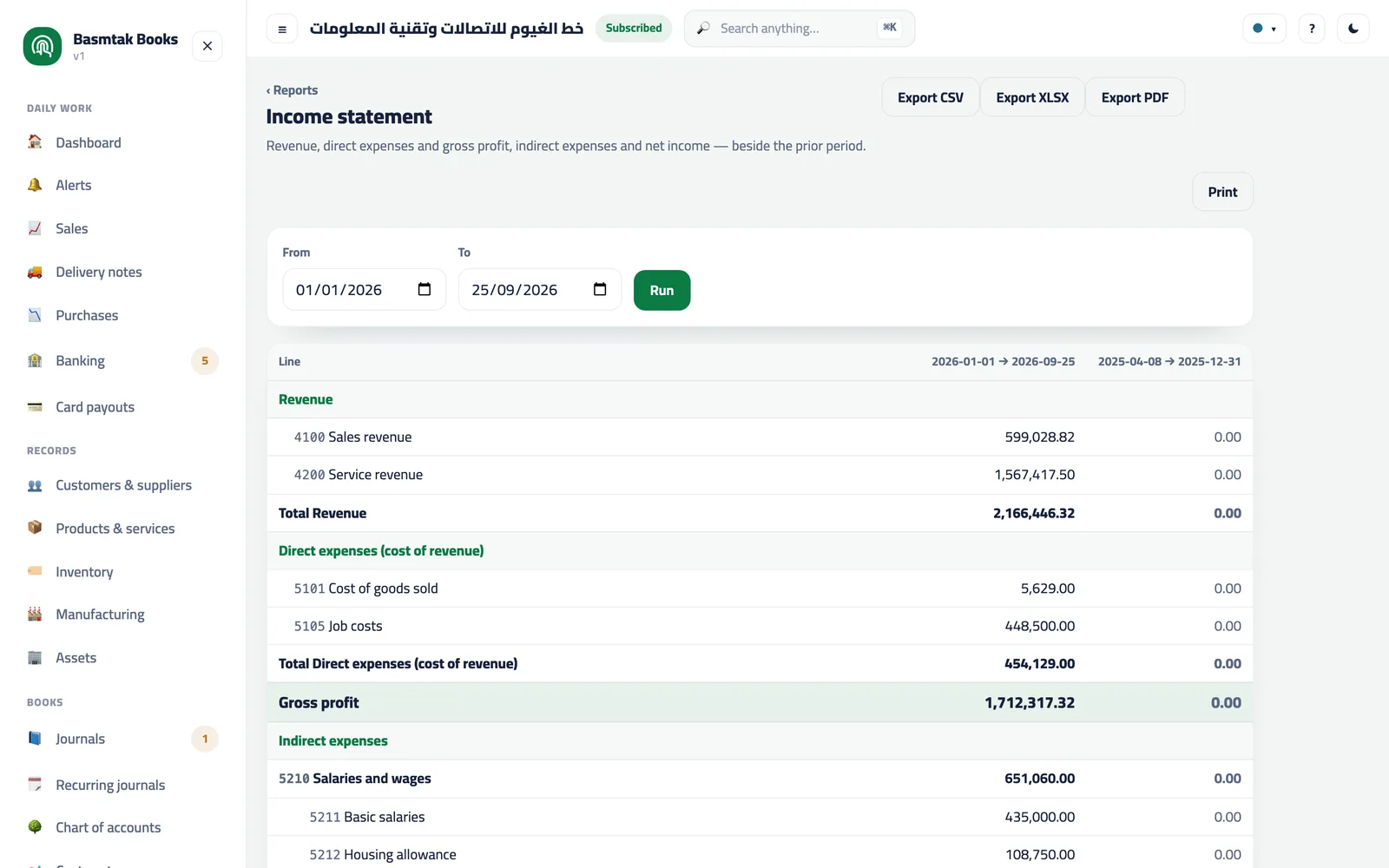Go to Customers & suppliers
The image size is (1389, 868).
pos(122,485)
